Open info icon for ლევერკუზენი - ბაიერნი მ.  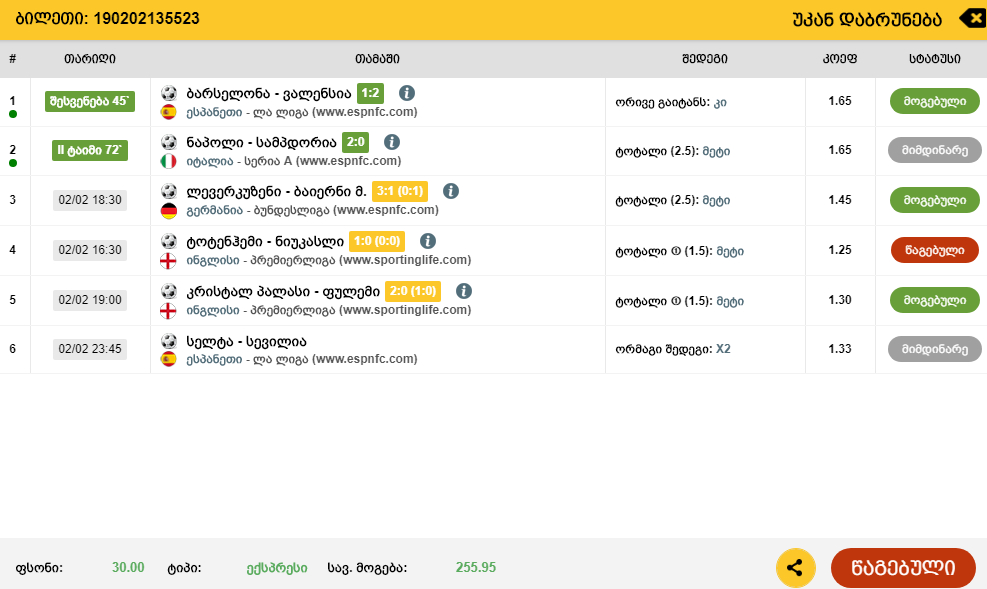[x=451, y=191]
